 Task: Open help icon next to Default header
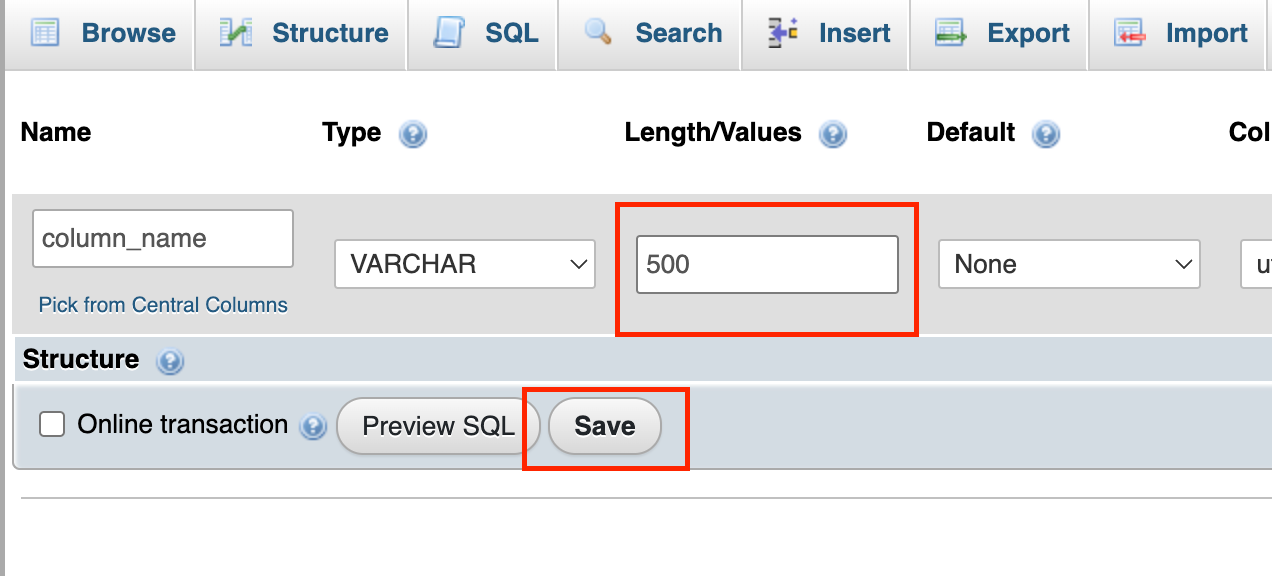pyautogui.click(x=1046, y=133)
